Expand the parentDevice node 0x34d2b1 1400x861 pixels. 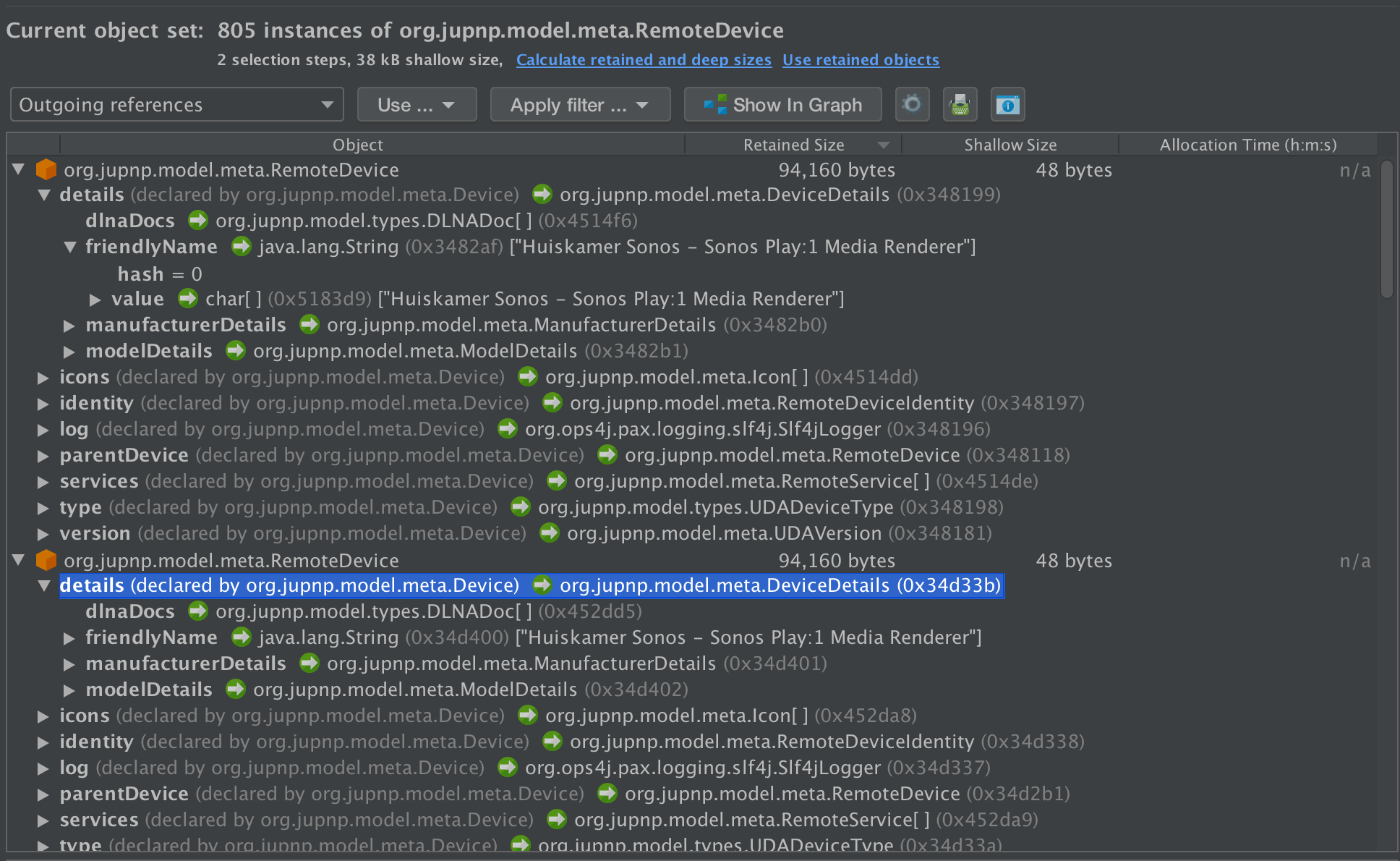tap(43, 794)
